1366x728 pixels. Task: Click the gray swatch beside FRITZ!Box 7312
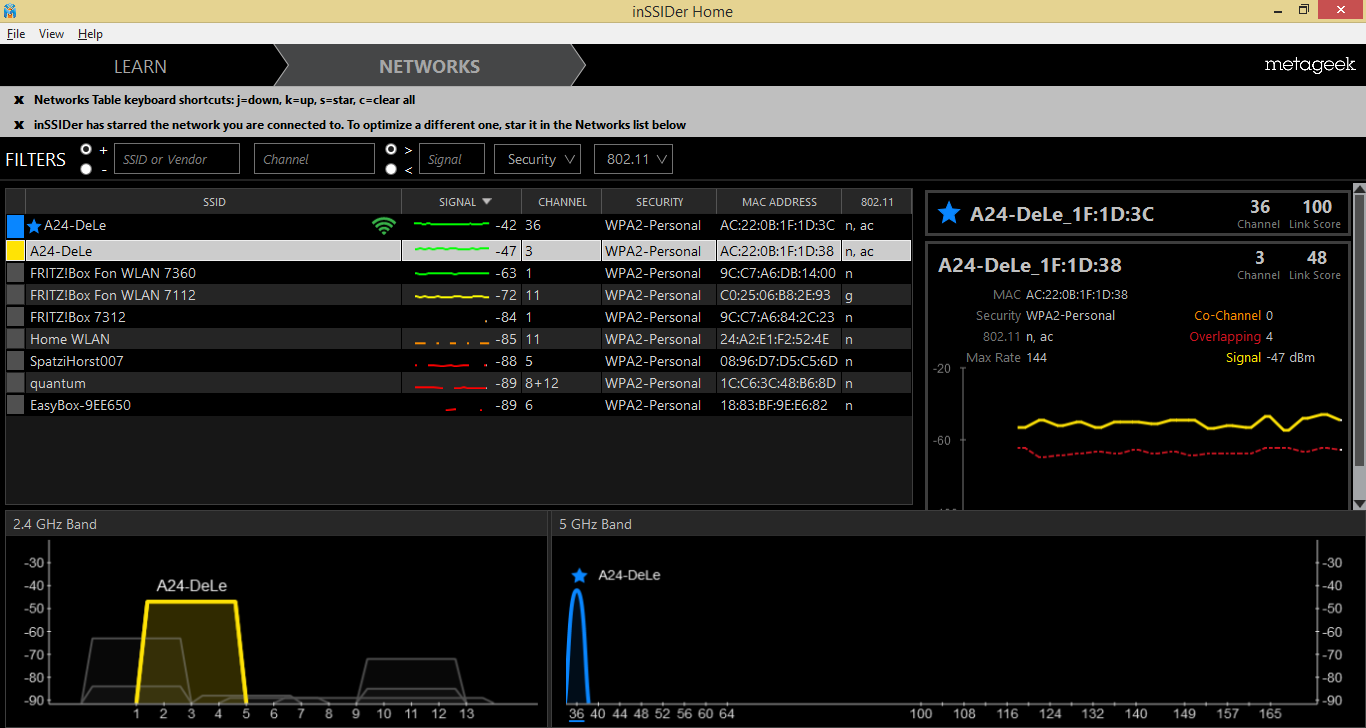(x=15, y=317)
